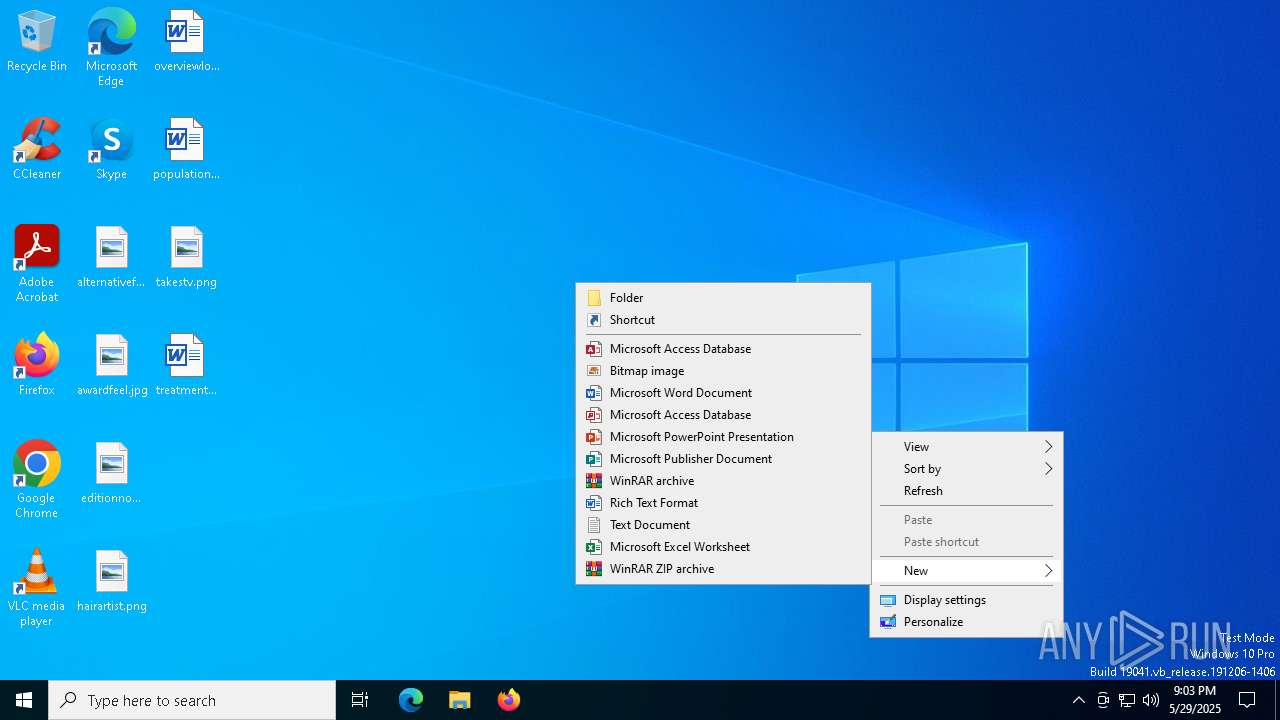Choose Personalize from the context menu
1280x720 pixels.
(x=966, y=622)
